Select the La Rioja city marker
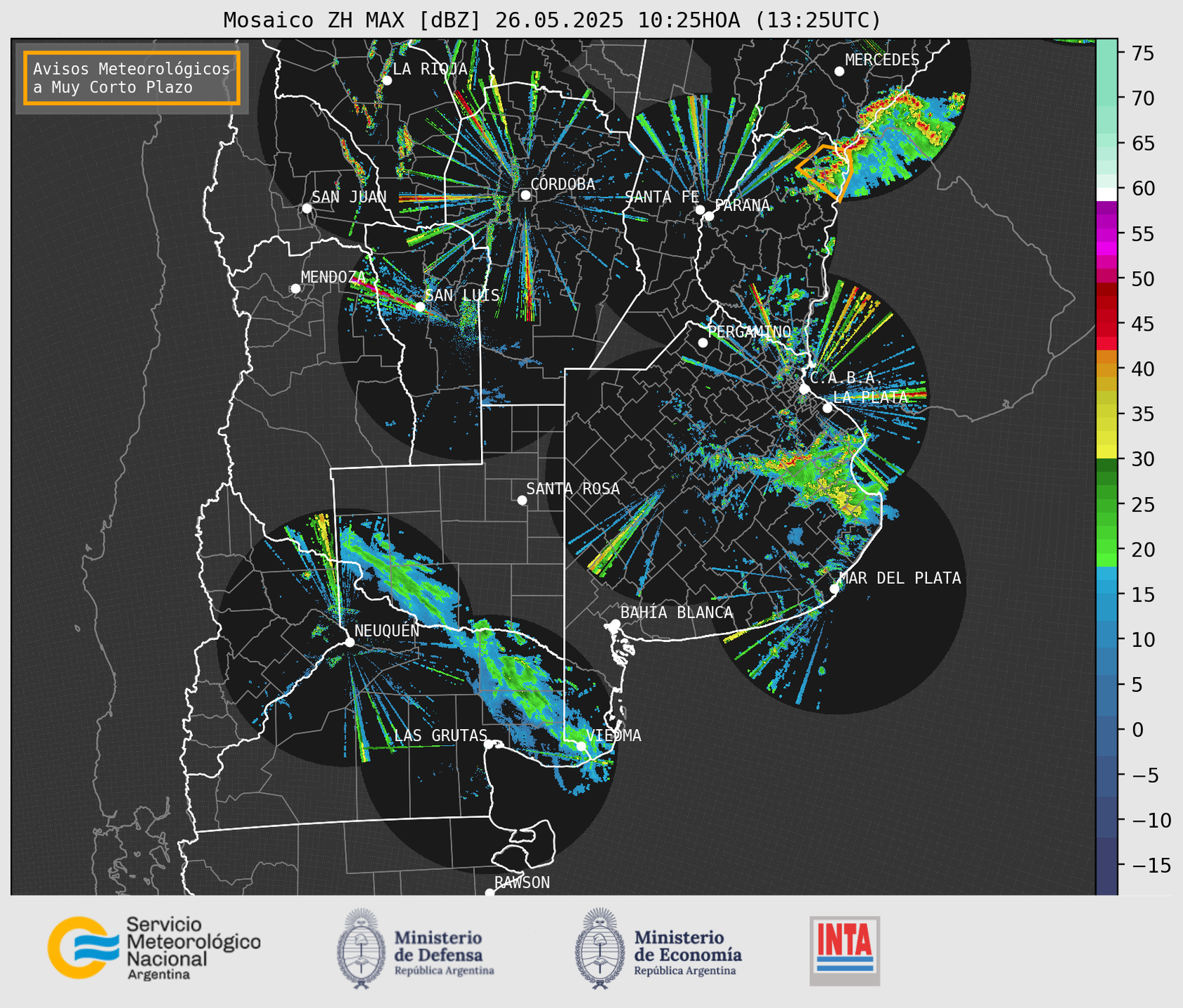This screenshot has width=1183, height=1008. pyautogui.click(x=387, y=81)
